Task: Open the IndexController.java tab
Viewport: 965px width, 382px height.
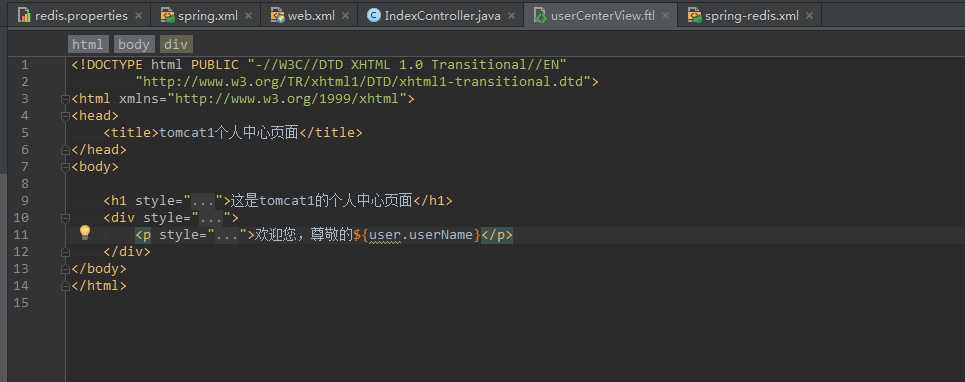Action: click(442, 15)
